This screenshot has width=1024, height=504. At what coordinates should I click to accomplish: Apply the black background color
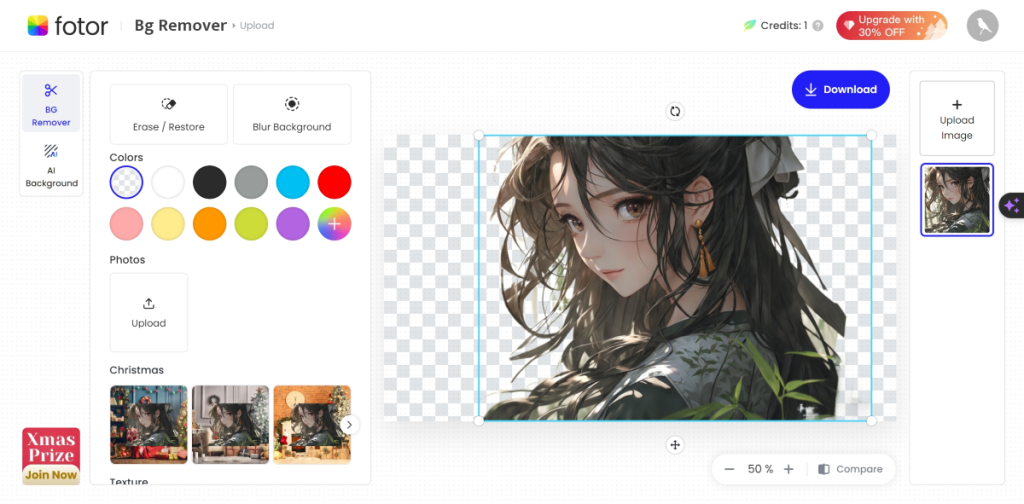click(210, 182)
